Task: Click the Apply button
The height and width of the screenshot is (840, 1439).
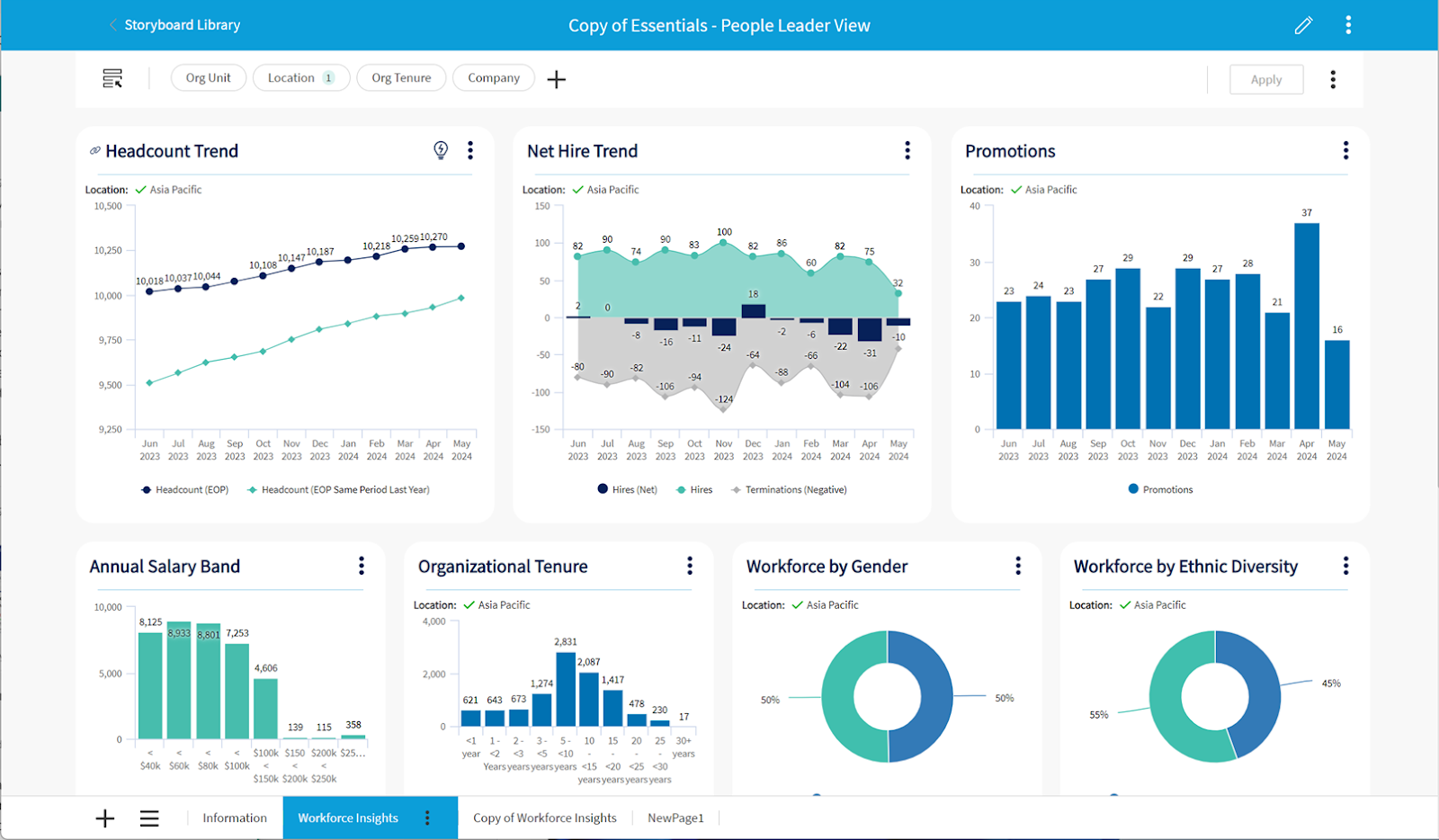Action: click(1265, 79)
